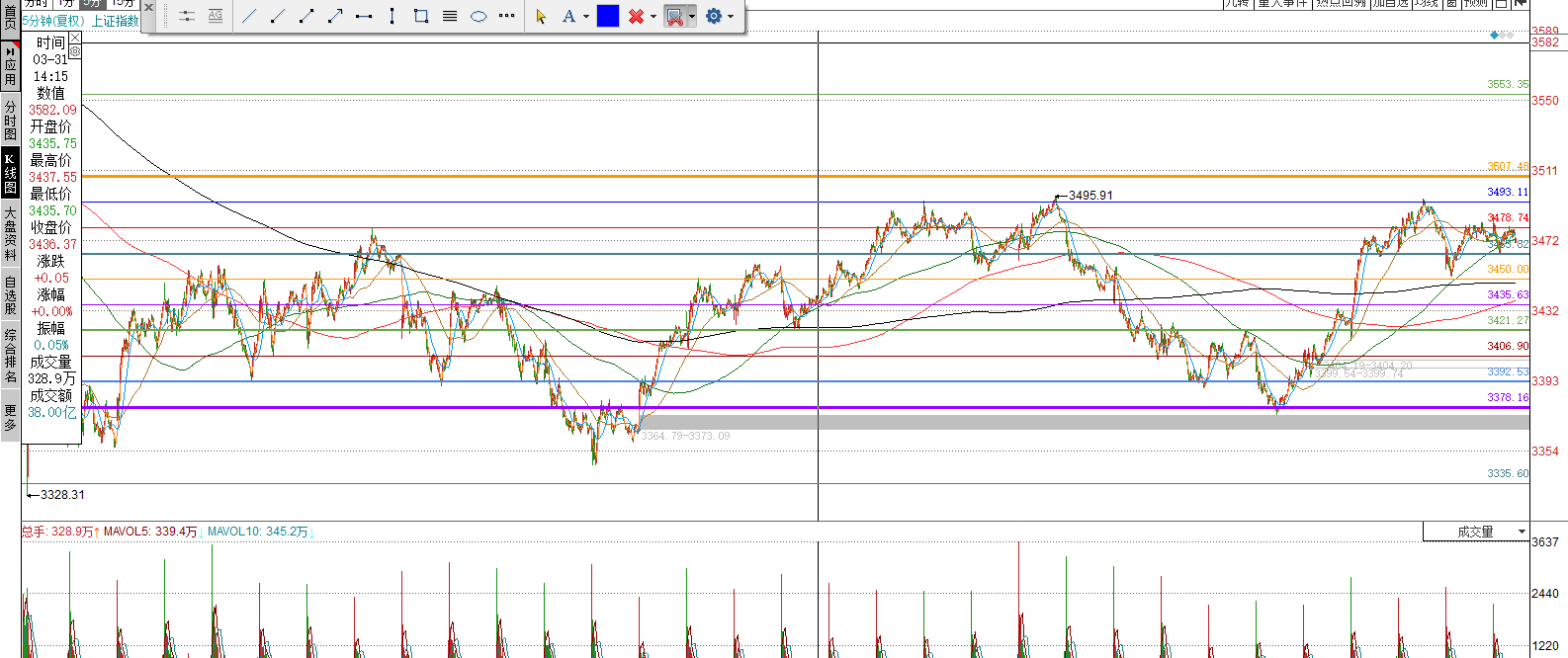
Task: Open the 成交量 indicator dropdown
Action: click(1476, 532)
